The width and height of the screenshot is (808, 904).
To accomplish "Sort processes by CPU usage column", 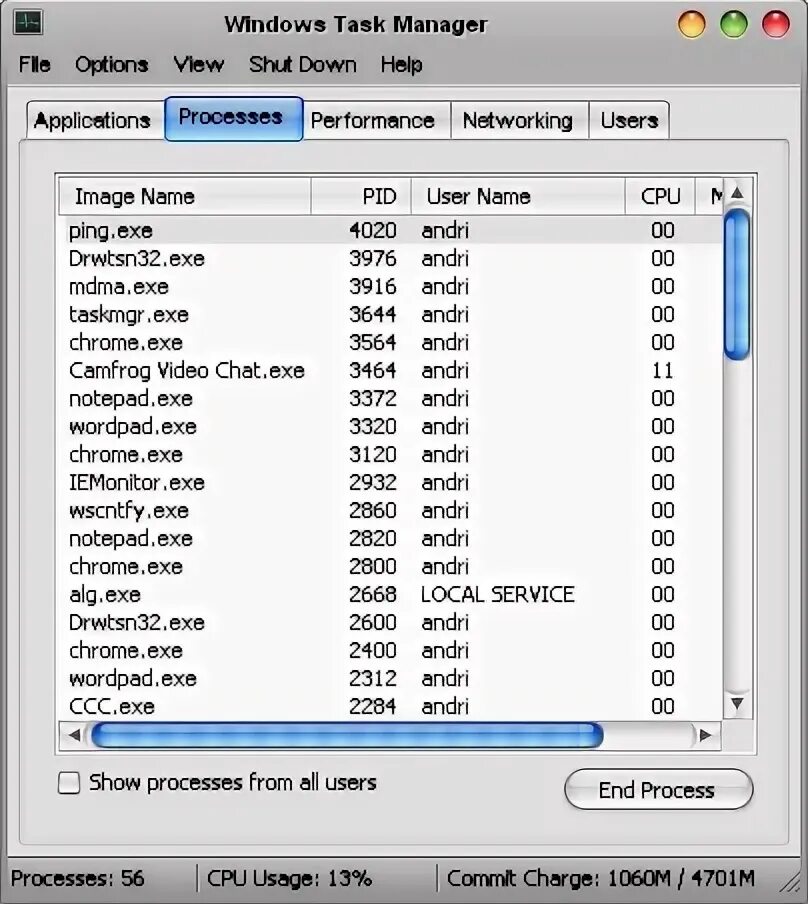I will pyautogui.click(x=660, y=196).
